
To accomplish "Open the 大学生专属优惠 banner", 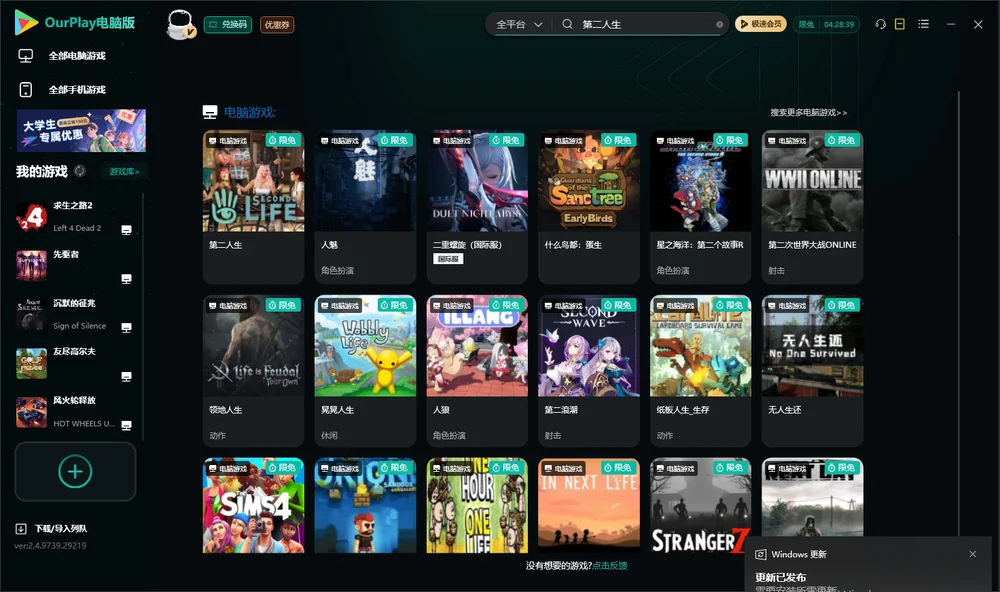I will (82, 131).
